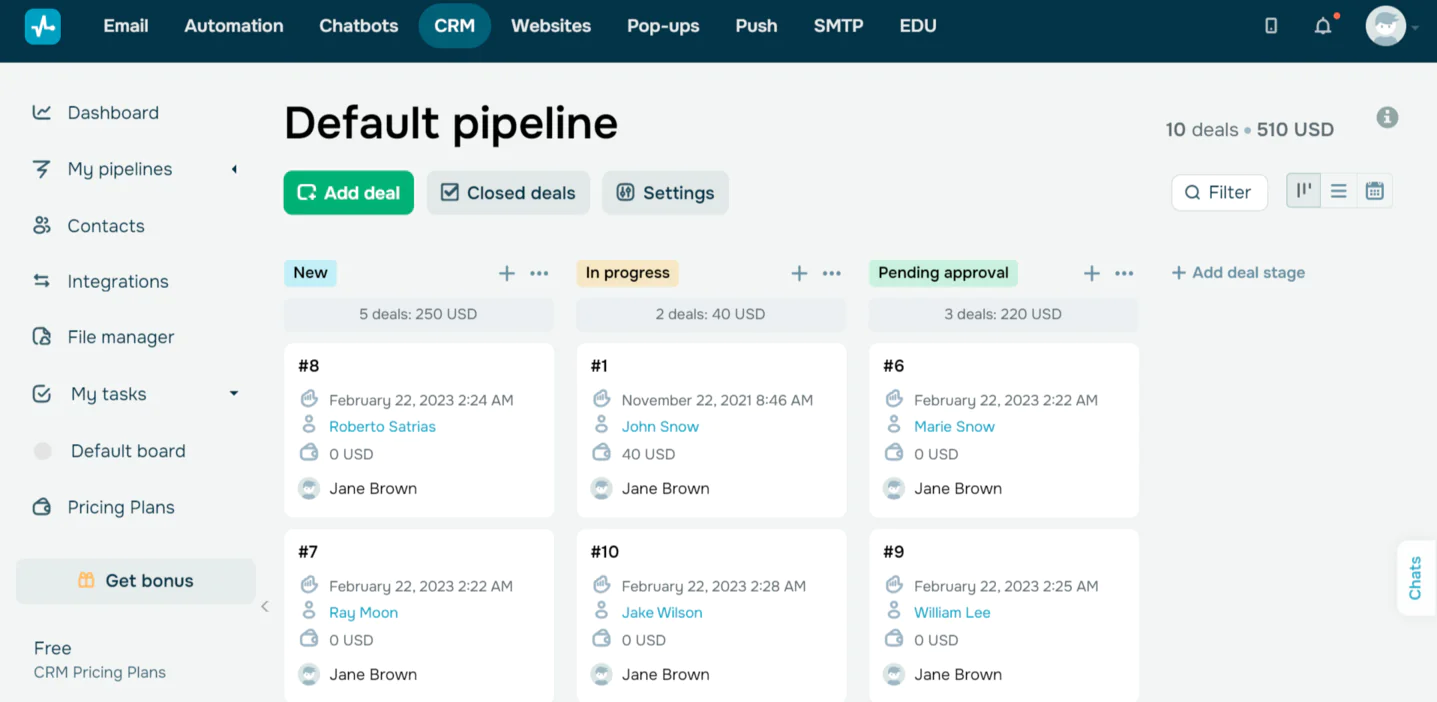
Task: Open In progress stage options menu
Action: pos(832,273)
